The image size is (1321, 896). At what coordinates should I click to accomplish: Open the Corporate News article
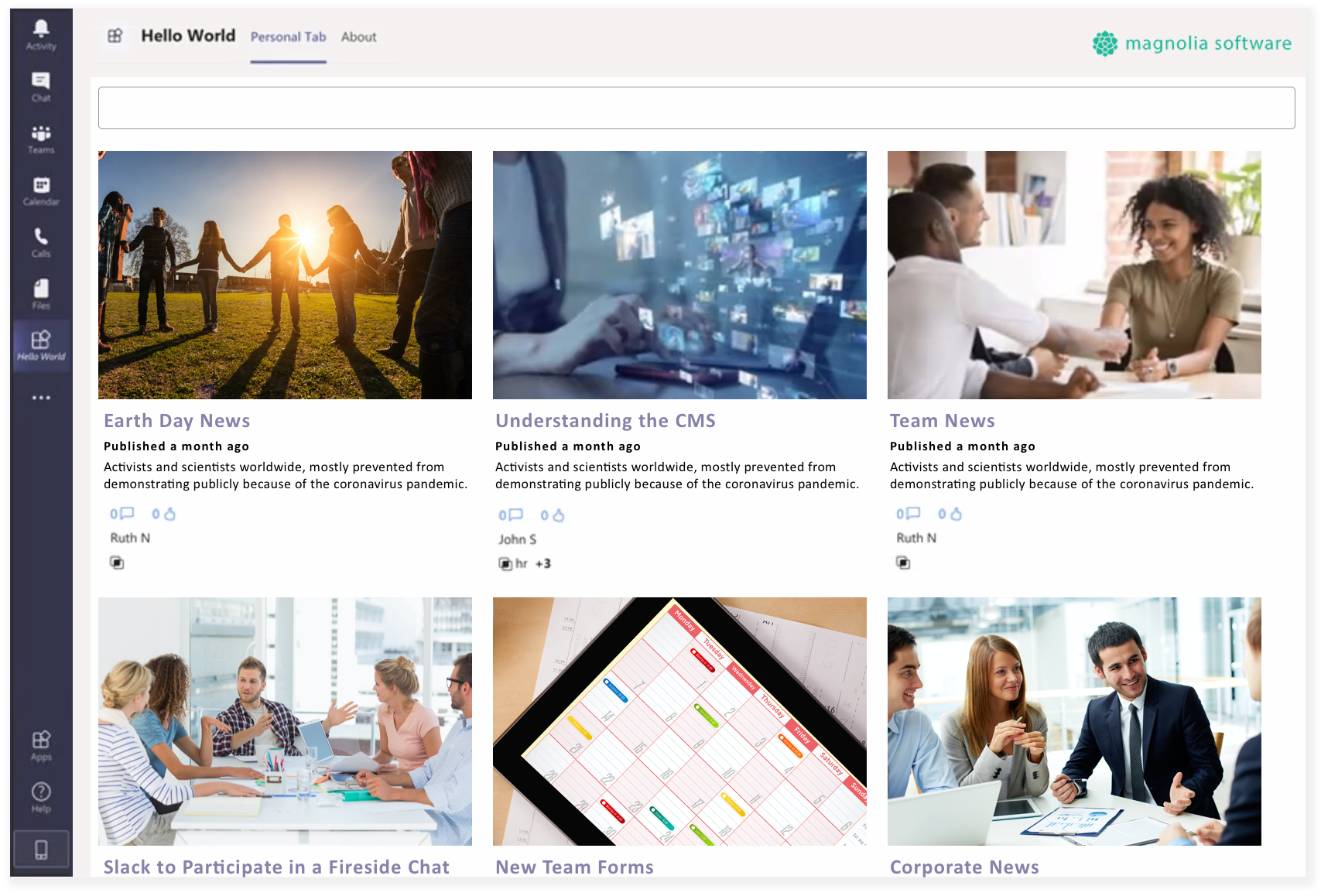(x=963, y=867)
